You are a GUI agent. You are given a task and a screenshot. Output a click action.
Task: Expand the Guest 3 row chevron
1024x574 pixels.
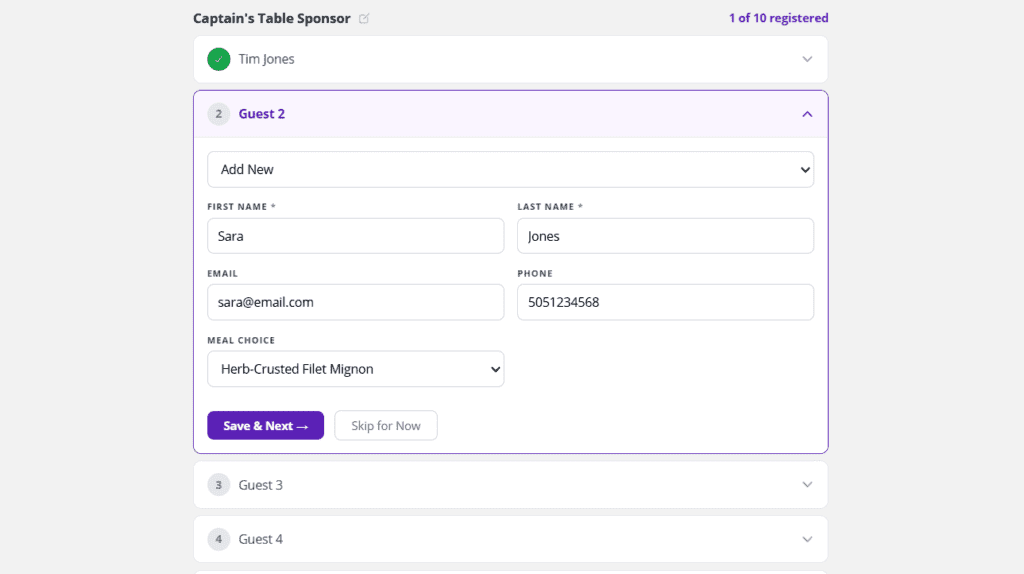[x=807, y=485]
